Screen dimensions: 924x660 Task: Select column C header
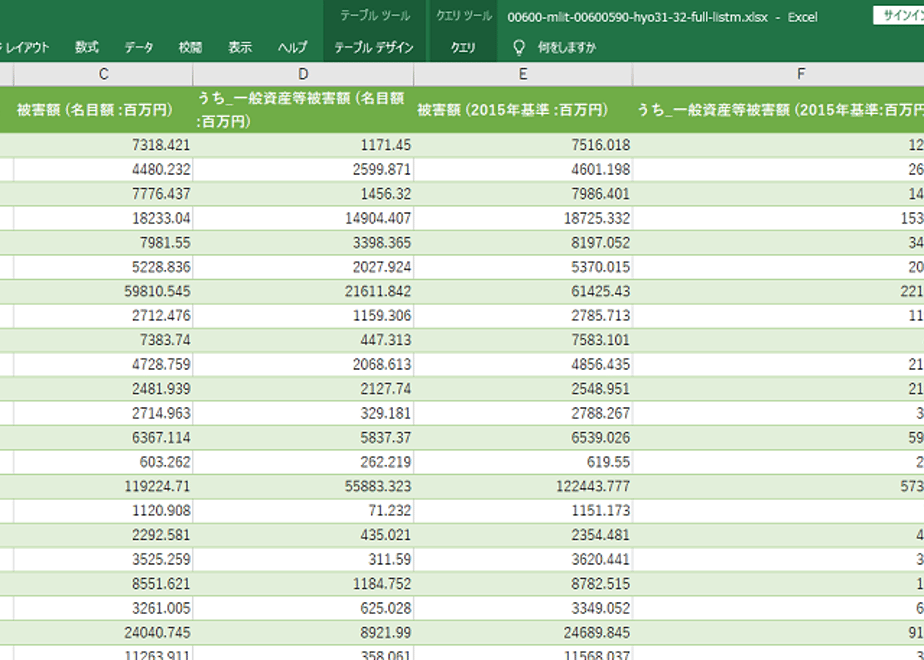[x=103, y=74]
